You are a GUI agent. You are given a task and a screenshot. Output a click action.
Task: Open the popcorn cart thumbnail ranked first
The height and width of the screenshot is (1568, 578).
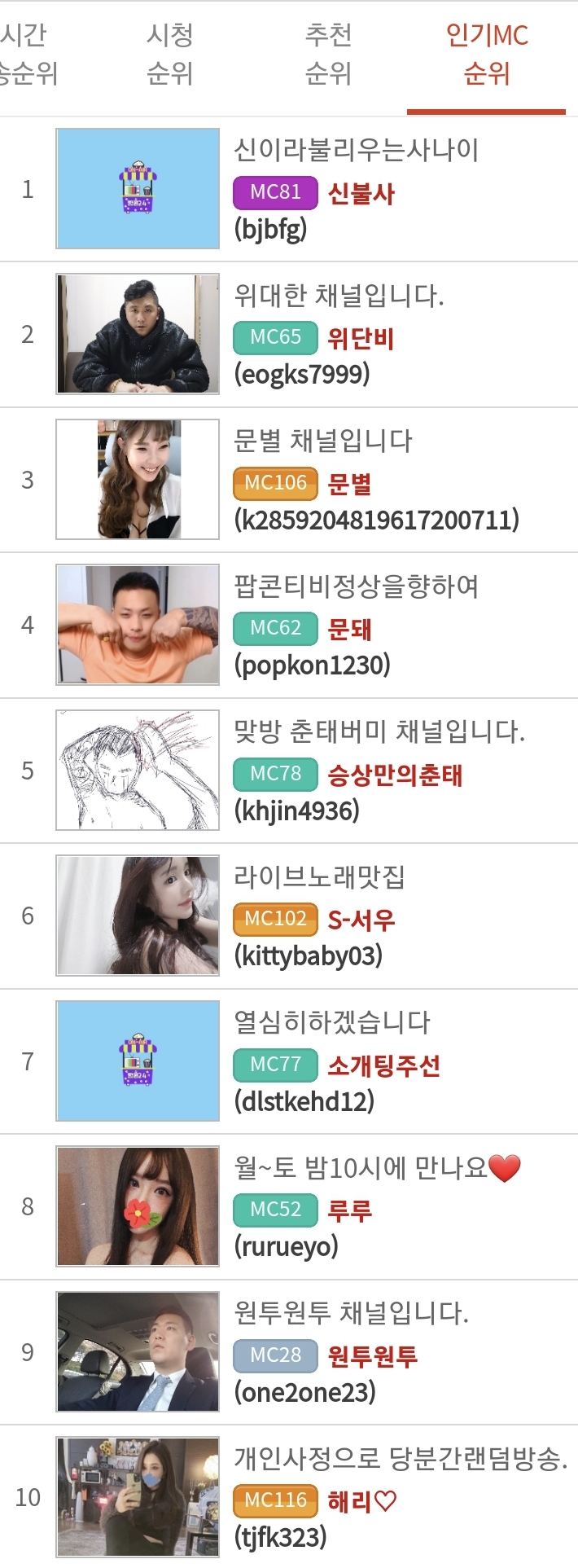pyautogui.click(x=138, y=188)
